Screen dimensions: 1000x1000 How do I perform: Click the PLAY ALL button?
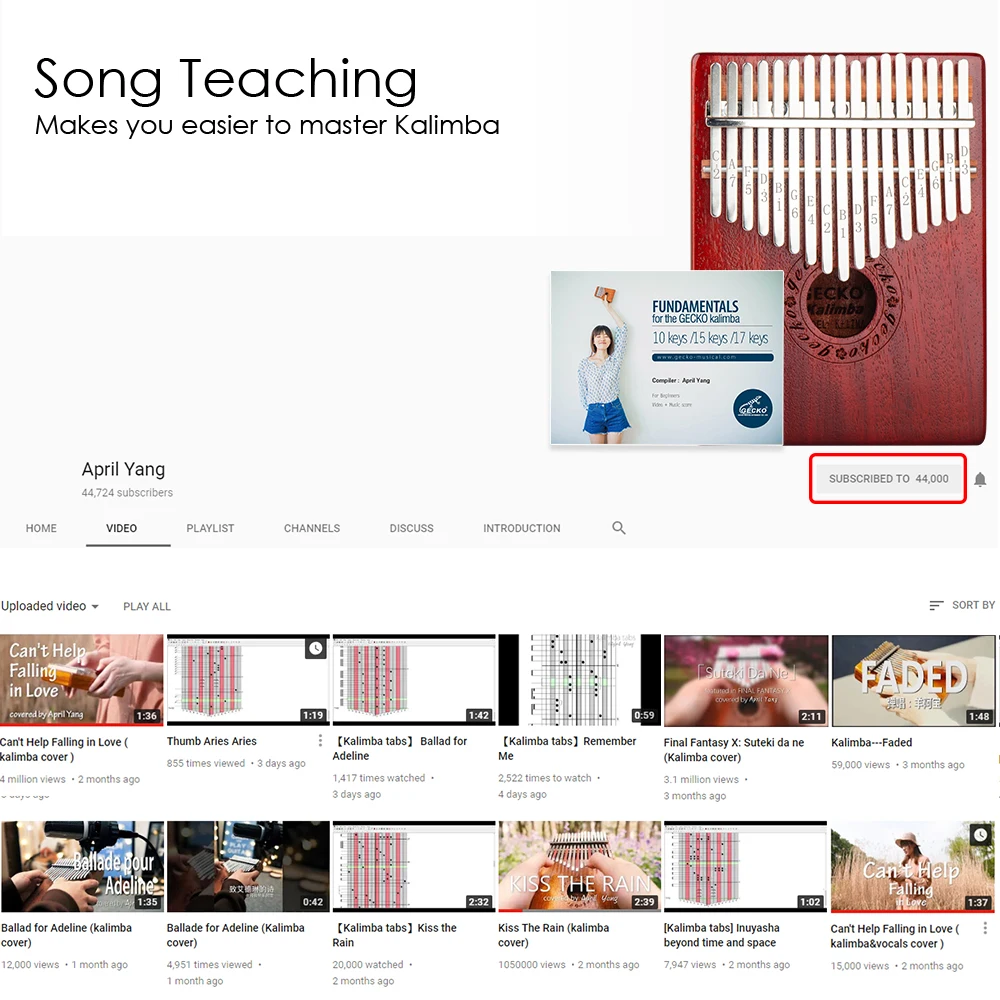(147, 607)
